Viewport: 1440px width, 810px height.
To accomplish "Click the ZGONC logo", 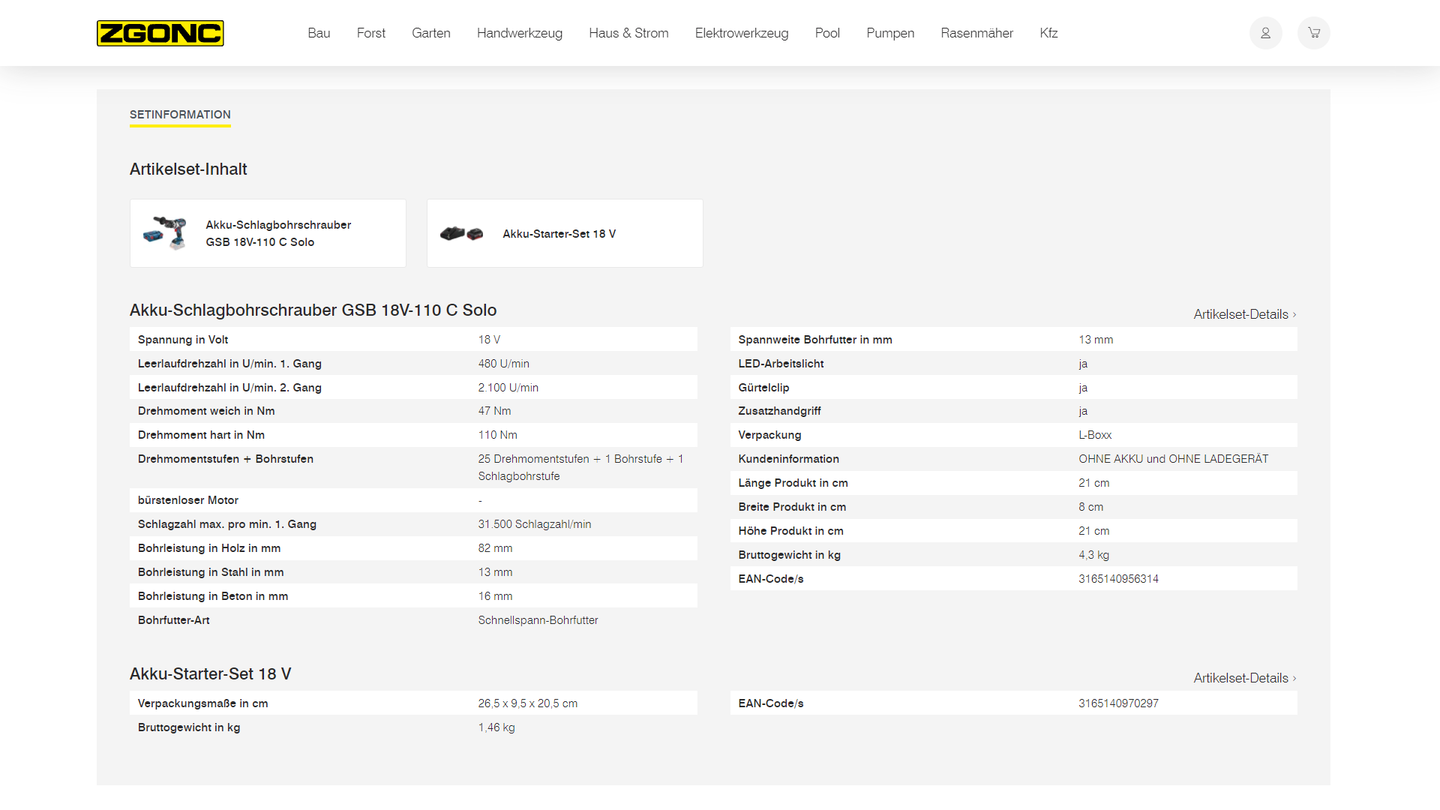I will pyautogui.click(x=160, y=32).
